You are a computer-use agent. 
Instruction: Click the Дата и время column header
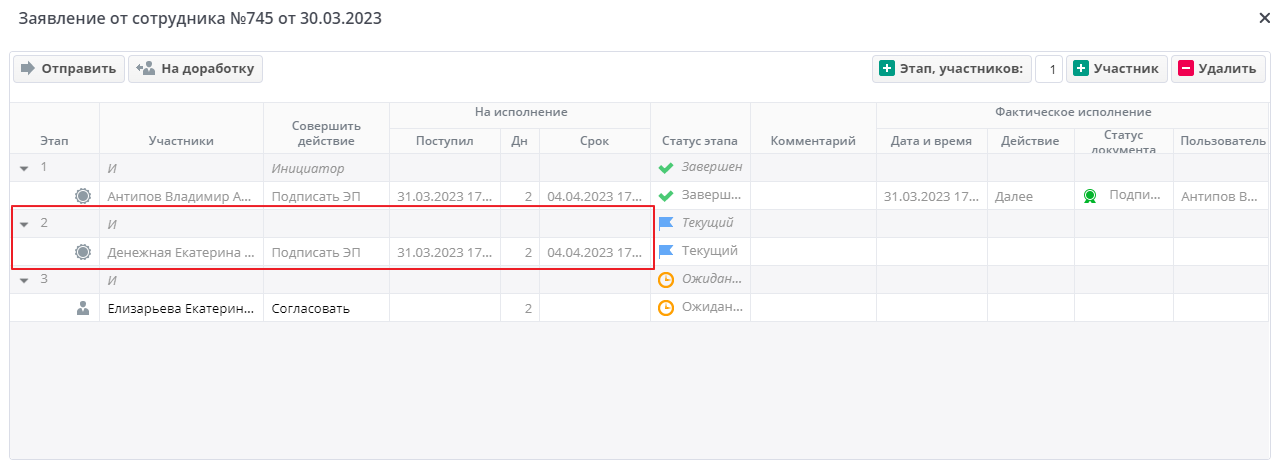(x=931, y=141)
